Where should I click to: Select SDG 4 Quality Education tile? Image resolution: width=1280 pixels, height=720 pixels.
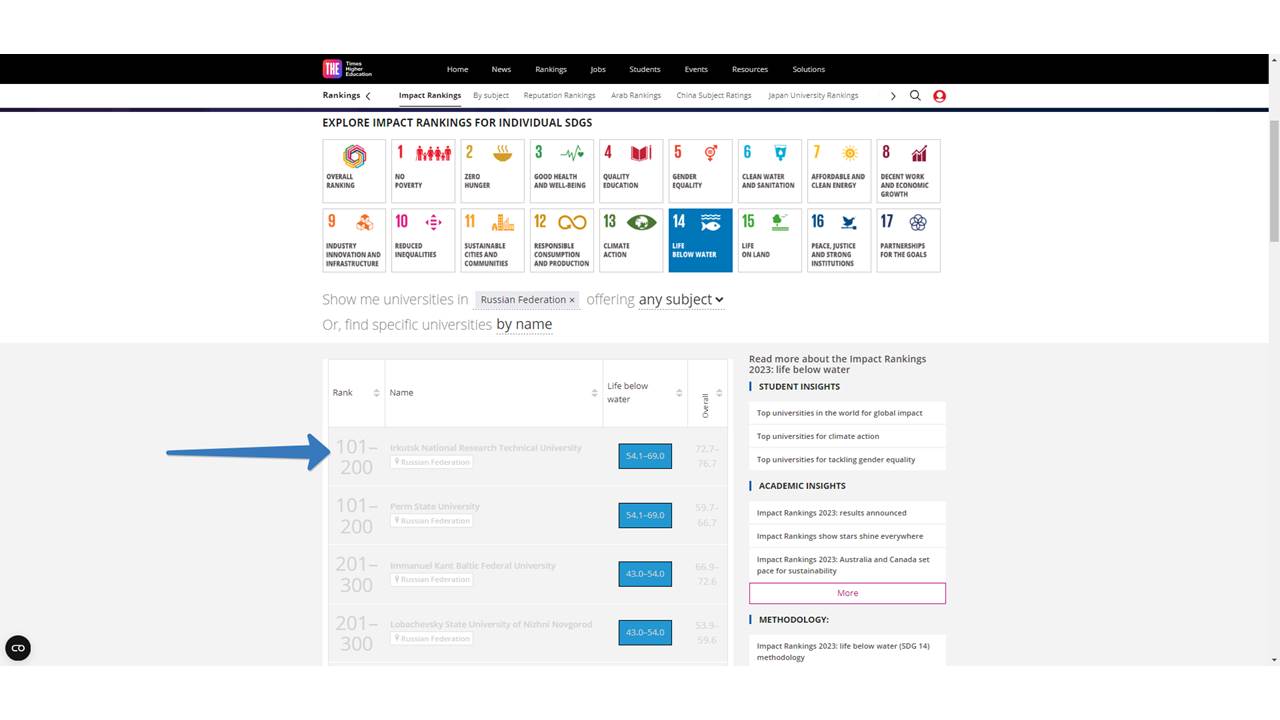click(631, 171)
